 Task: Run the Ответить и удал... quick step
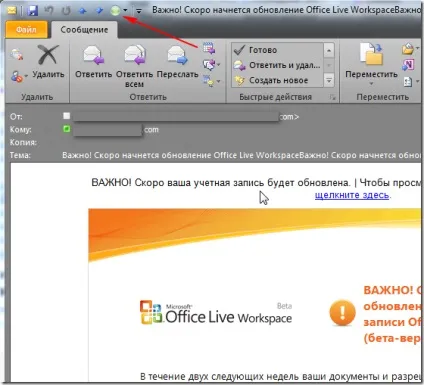point(278,65)
